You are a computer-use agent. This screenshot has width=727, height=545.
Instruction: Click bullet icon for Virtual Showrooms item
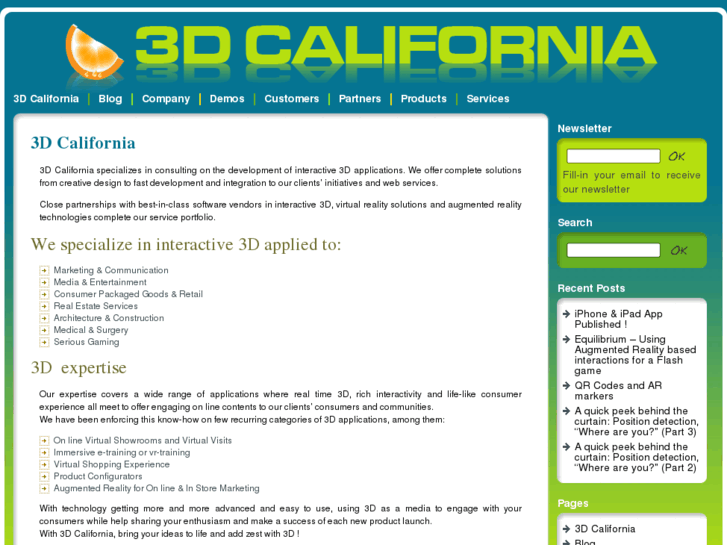[44, 441]
